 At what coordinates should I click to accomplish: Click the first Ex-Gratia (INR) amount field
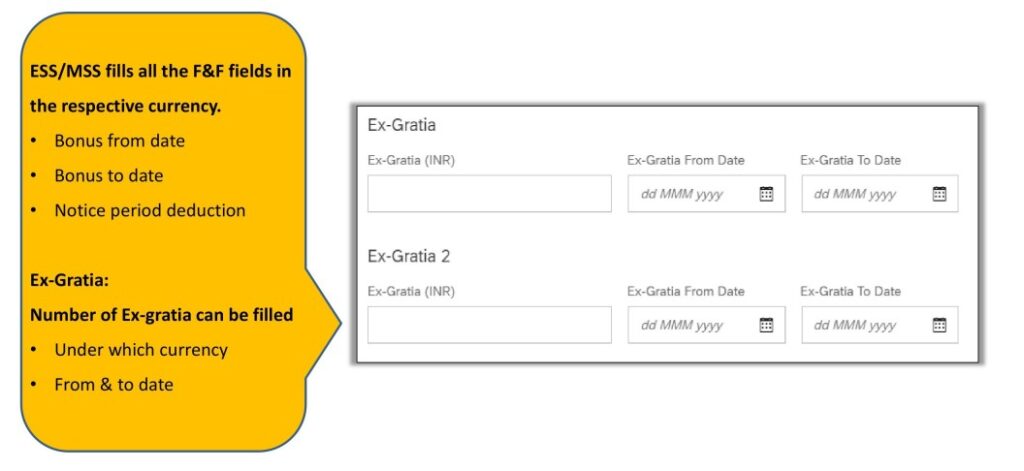point(489,193)
